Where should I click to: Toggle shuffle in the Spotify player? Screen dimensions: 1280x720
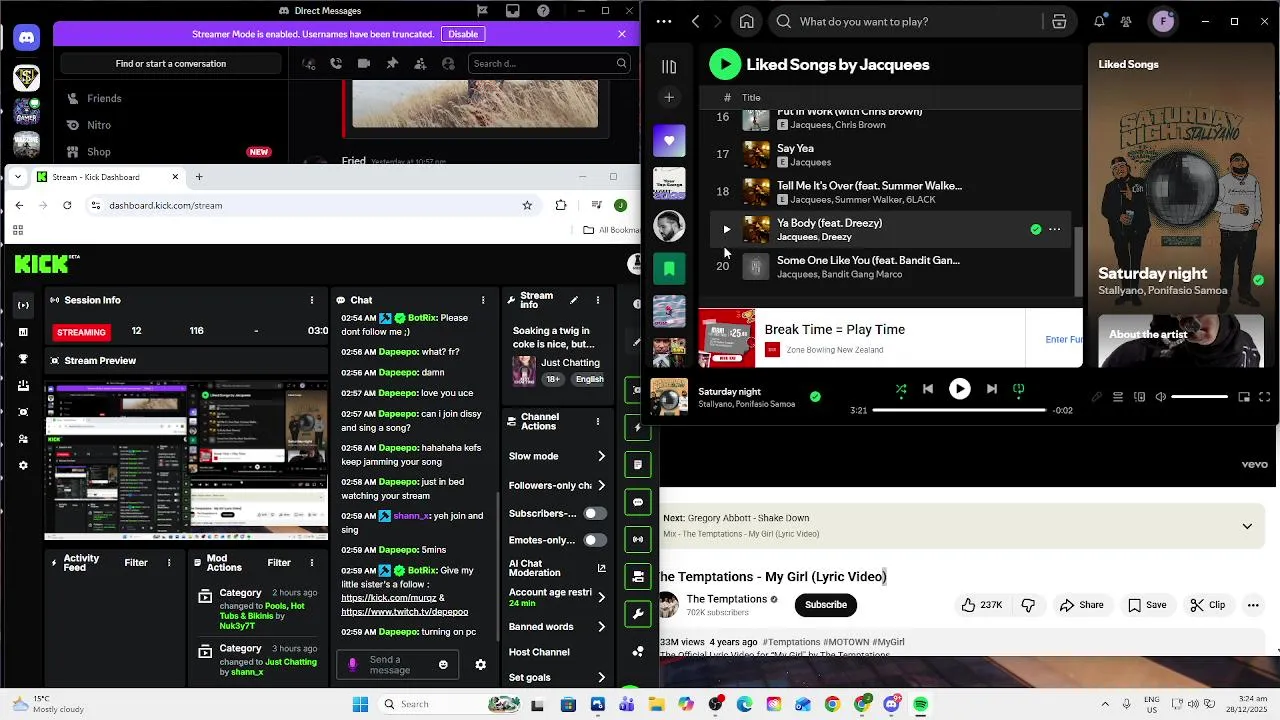901,390
